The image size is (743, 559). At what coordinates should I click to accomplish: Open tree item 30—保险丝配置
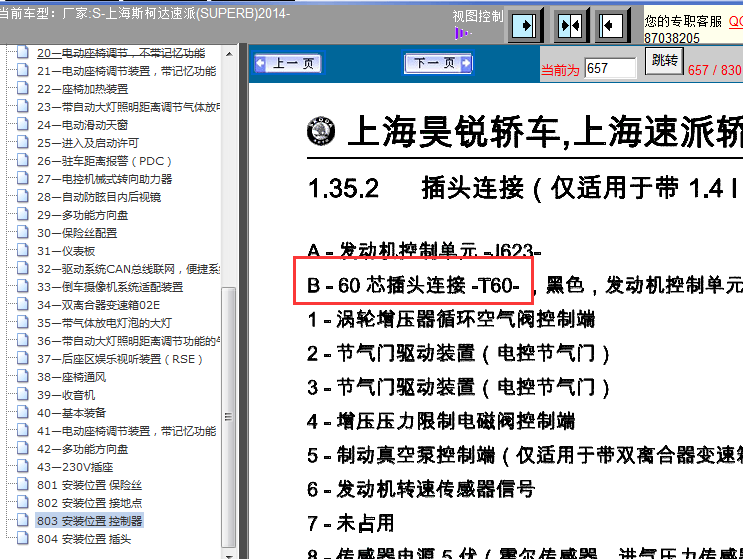77,233
